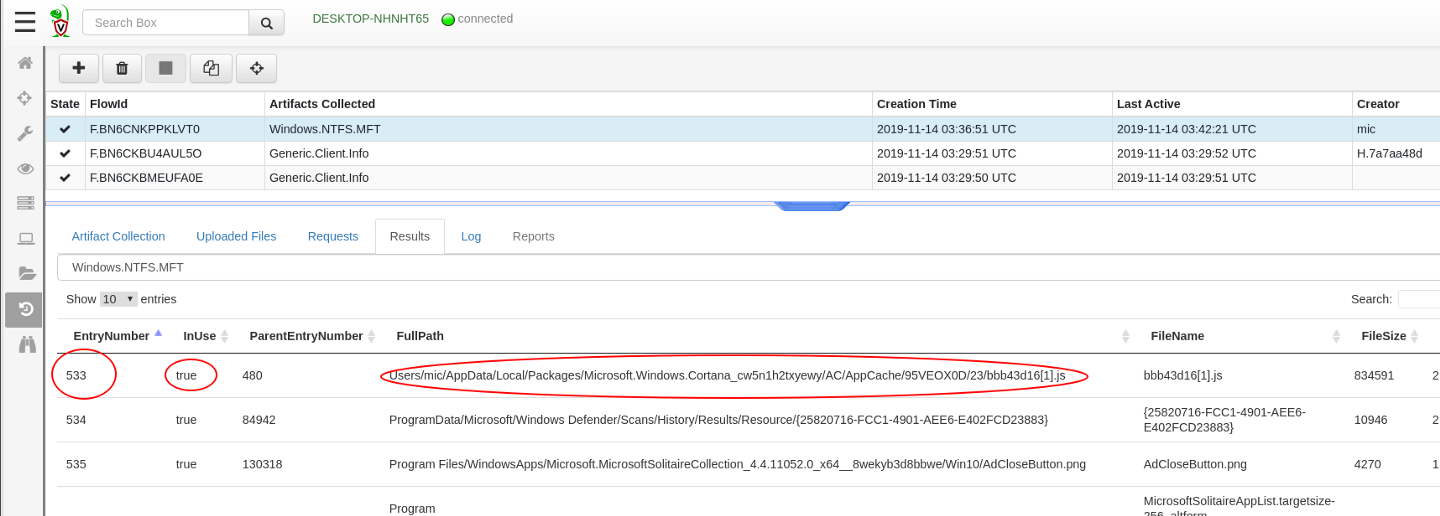
Task: Open the Log tab
Action: click(x=471, y=237)
